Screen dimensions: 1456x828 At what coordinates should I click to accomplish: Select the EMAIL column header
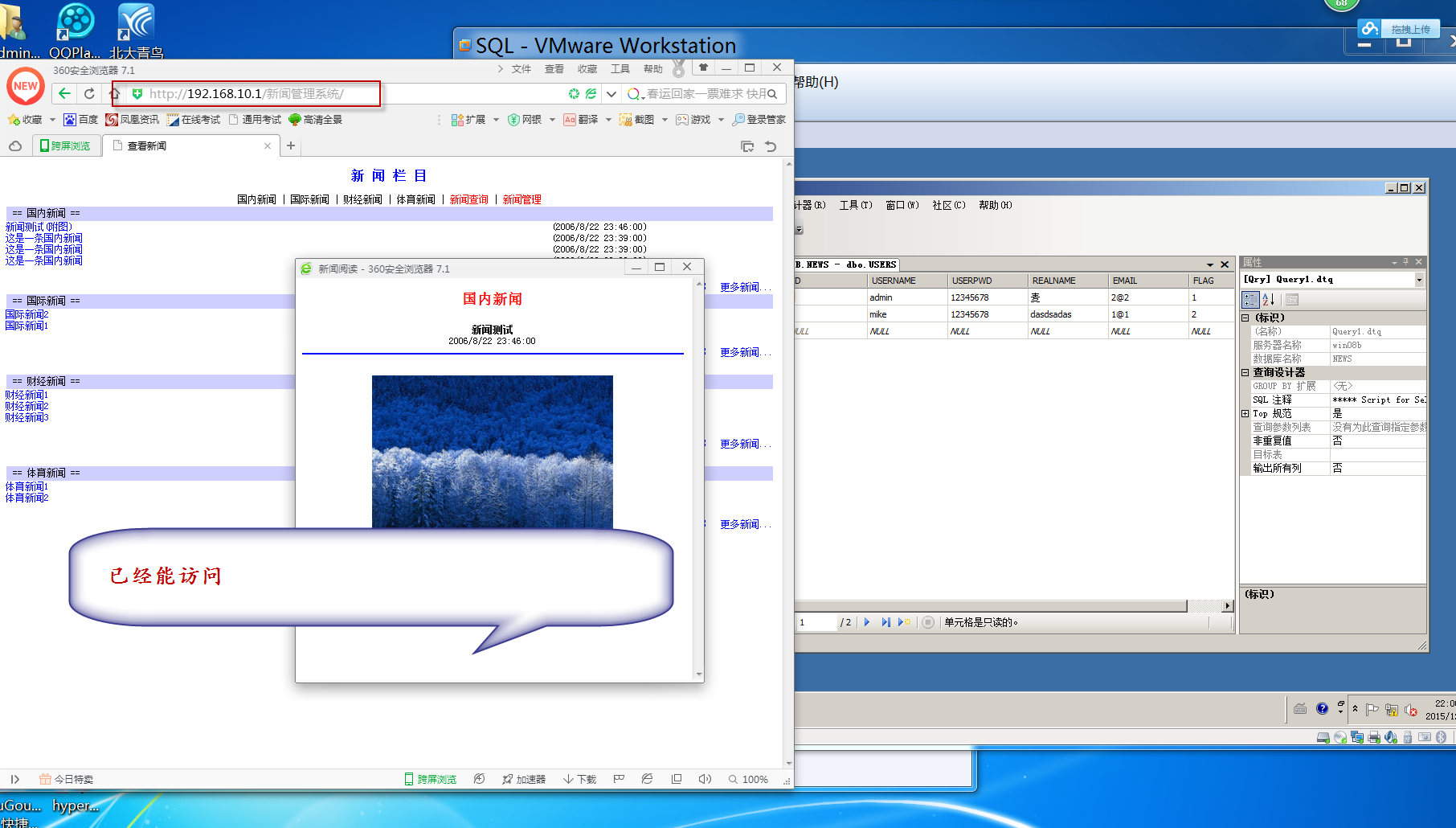(x=1148, y=281)
